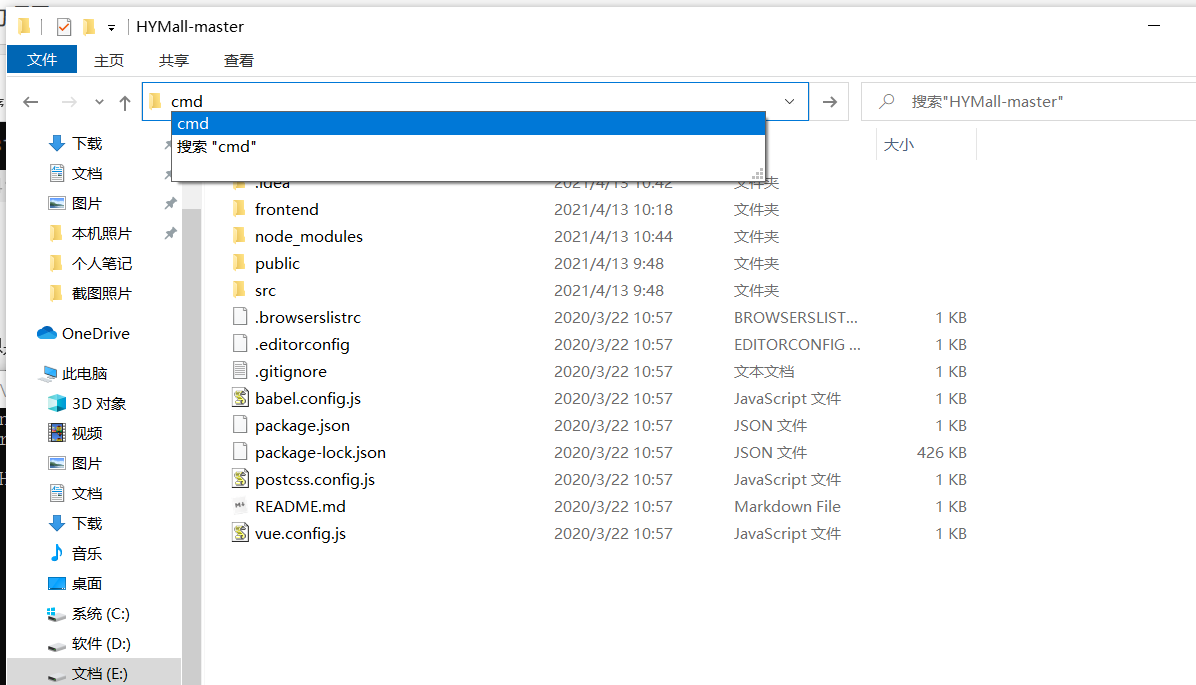This screenshot has width=1196, height=685.
Task: Select the postcss.config.js file icon
Action: click(240, 479)
